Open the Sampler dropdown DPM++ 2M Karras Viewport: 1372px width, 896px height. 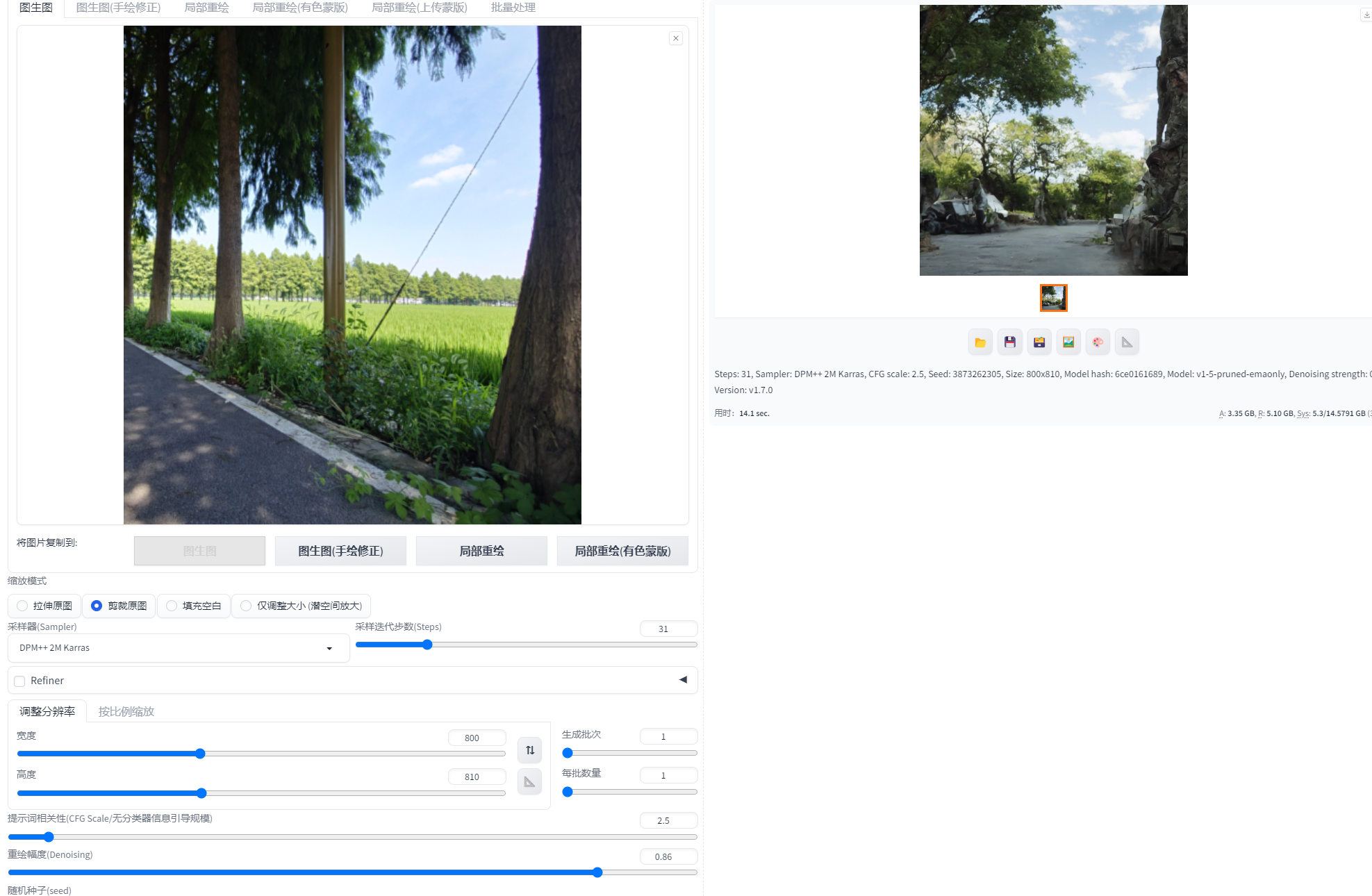179,648
